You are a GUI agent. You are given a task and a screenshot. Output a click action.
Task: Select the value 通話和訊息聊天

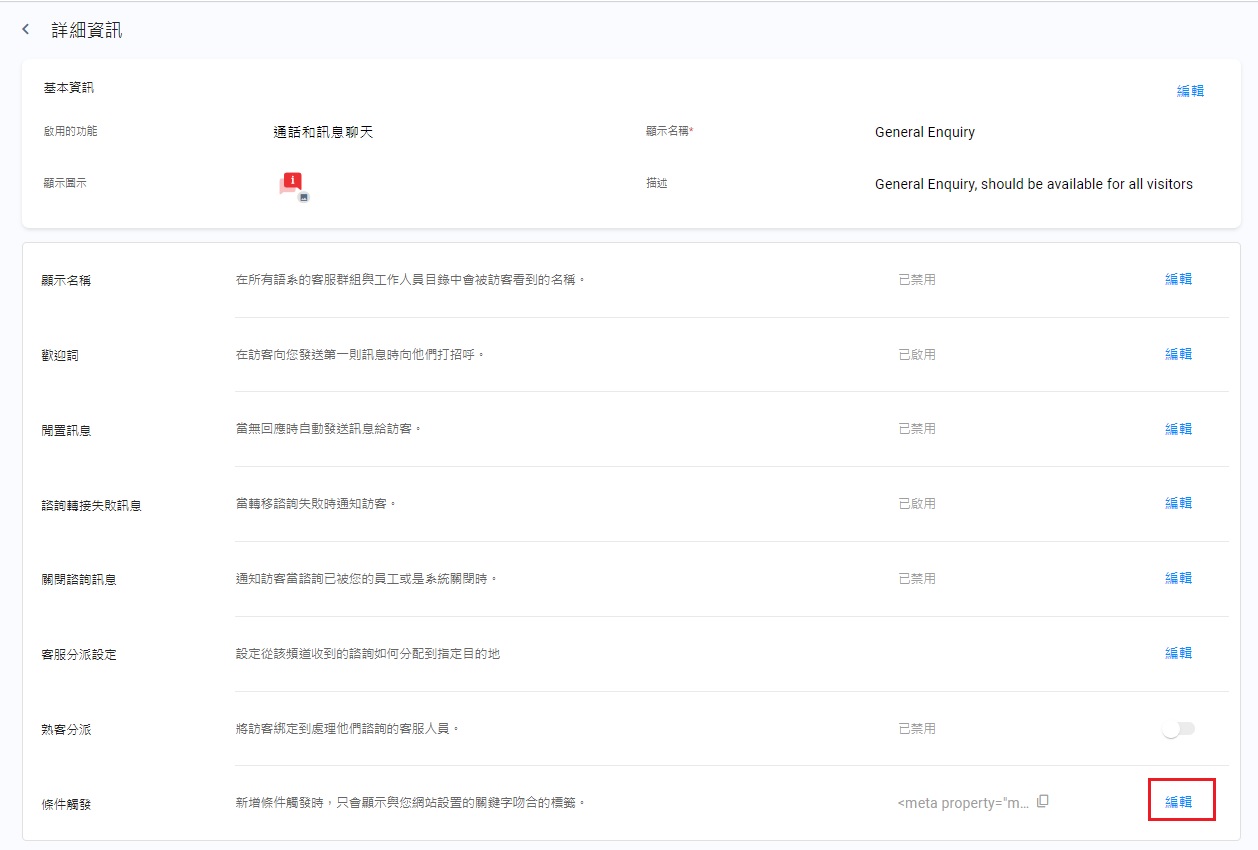[x=323, y=132]
